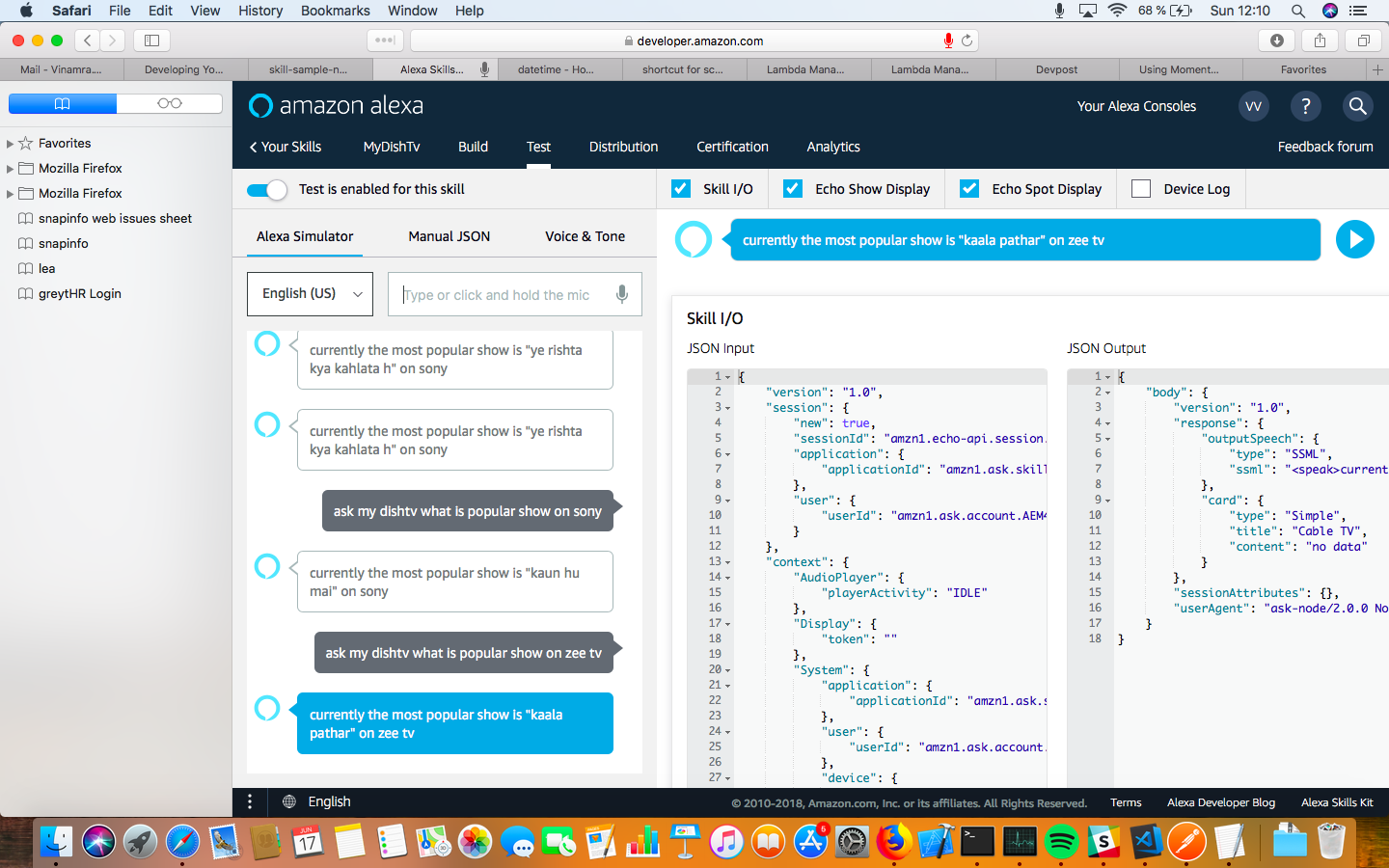Toggle 'Test is enabled for this skill' switch

click(267, 189)
